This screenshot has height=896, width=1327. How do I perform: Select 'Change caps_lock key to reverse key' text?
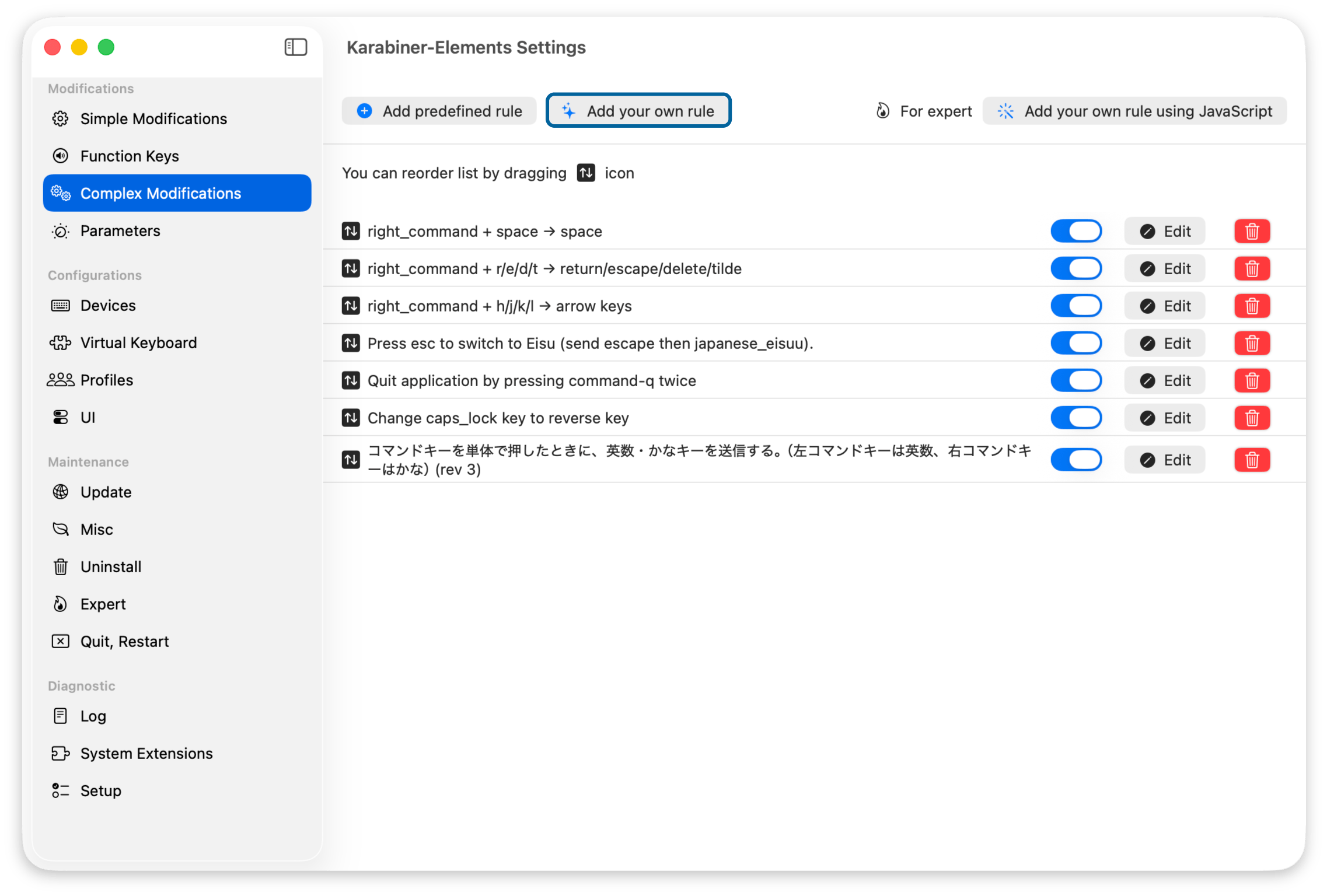pos(498,418)
